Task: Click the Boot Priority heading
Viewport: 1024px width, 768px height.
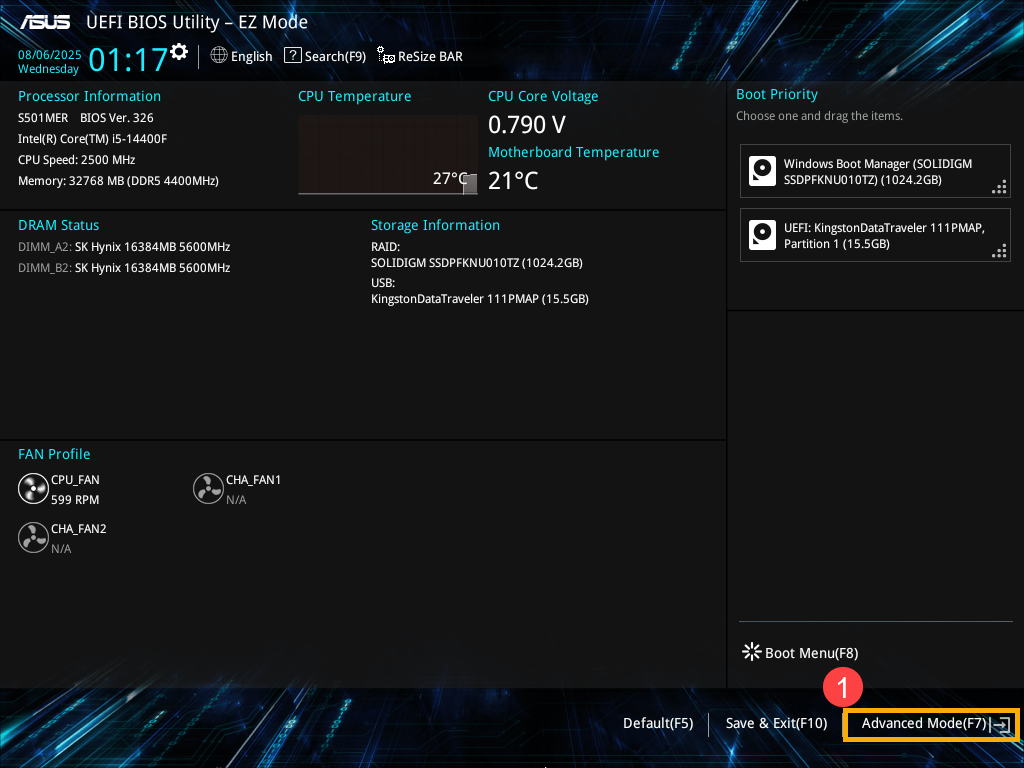Action: click(777, 94)
